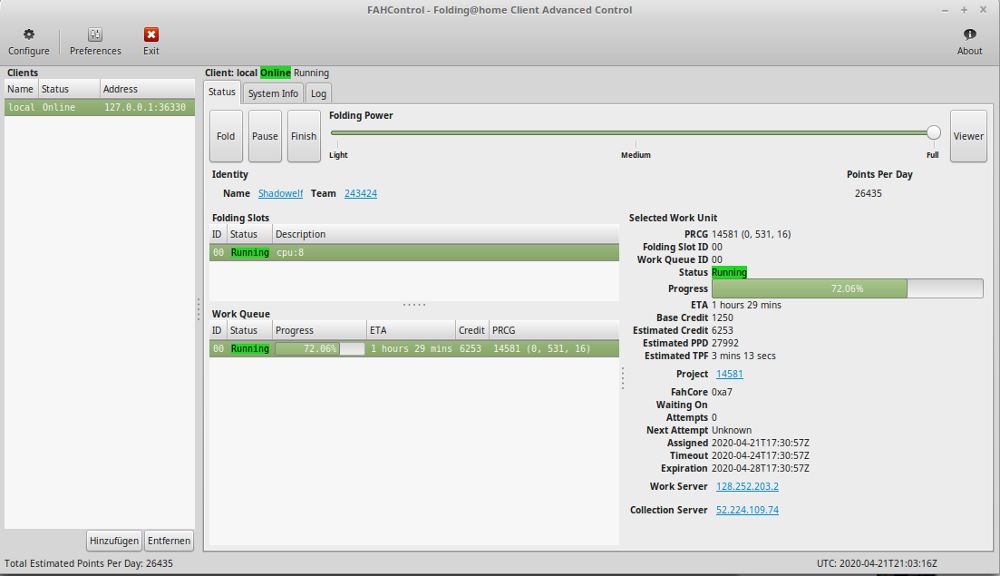Click the Clients Address column header
The image size is (1000, 576).
[147, 89]
